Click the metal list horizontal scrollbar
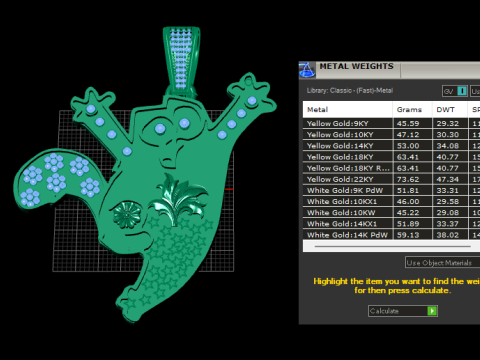 (x=392, y=246)
